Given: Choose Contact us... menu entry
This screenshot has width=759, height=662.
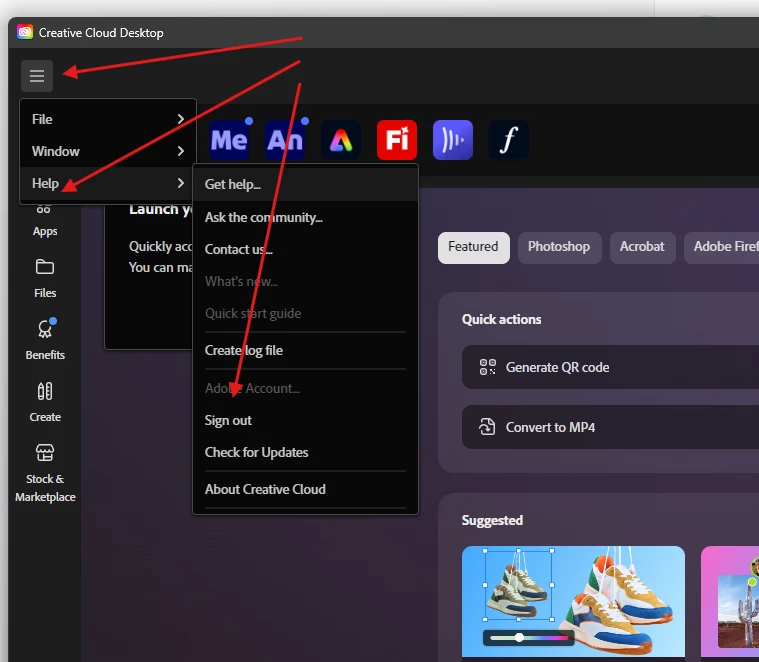Looking at the screenshot, I should pos(305,249).
